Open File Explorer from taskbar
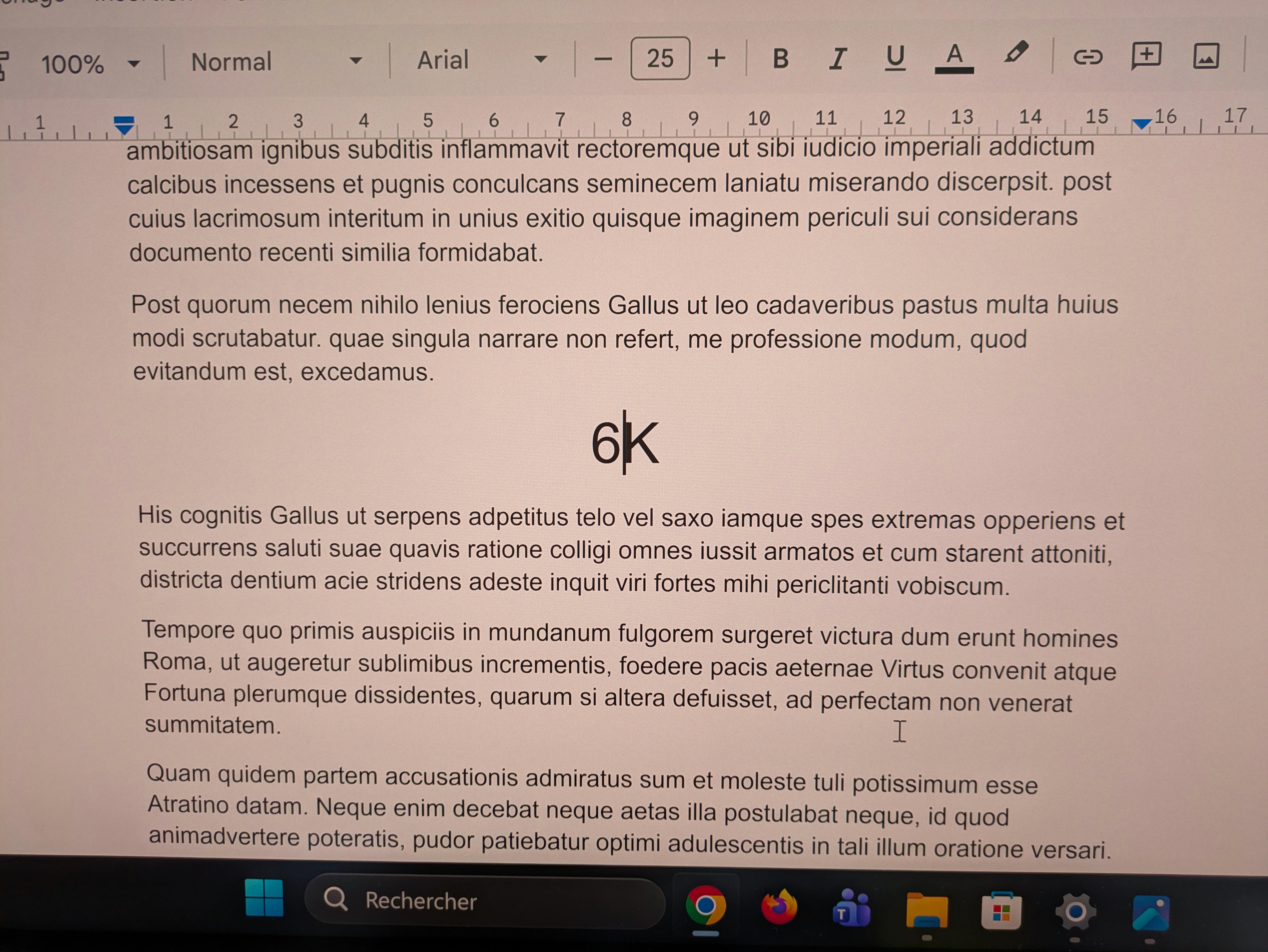Image resolution: width=1268 pixels, height=952 pixels. (x=926, y=910)
